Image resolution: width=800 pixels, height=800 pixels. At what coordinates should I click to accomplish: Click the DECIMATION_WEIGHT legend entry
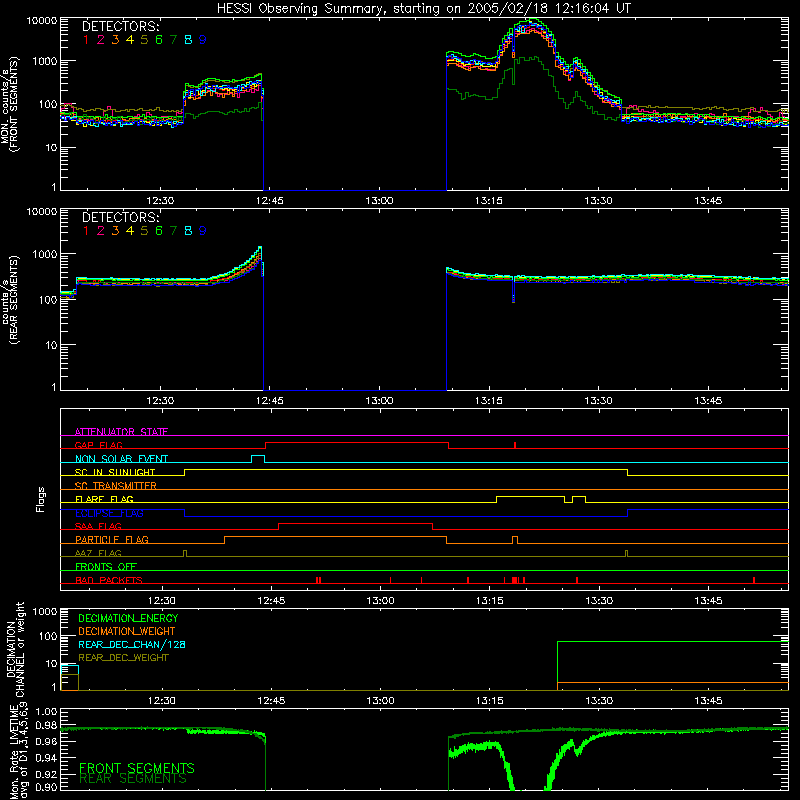pyautogui.click(x=127, y=632)
